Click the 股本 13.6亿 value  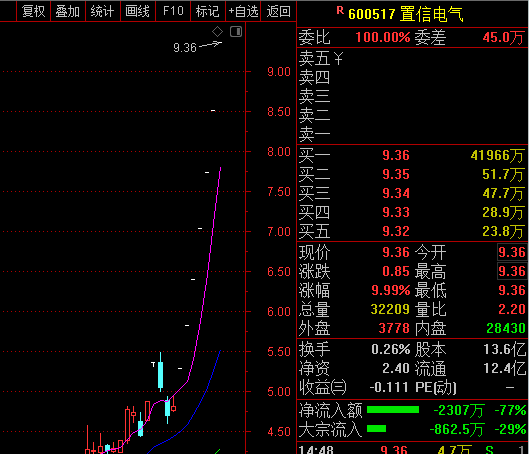[x=504, y=349]
